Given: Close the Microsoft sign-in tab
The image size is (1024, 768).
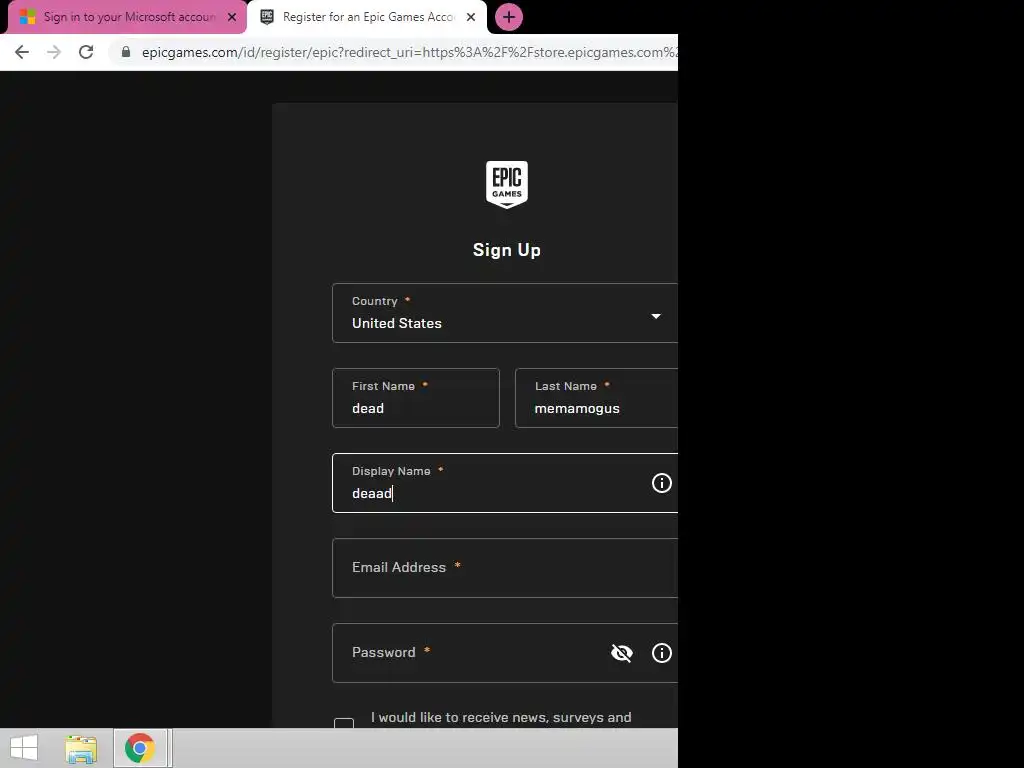Looking at the screenshot, I should coord(232,17).
